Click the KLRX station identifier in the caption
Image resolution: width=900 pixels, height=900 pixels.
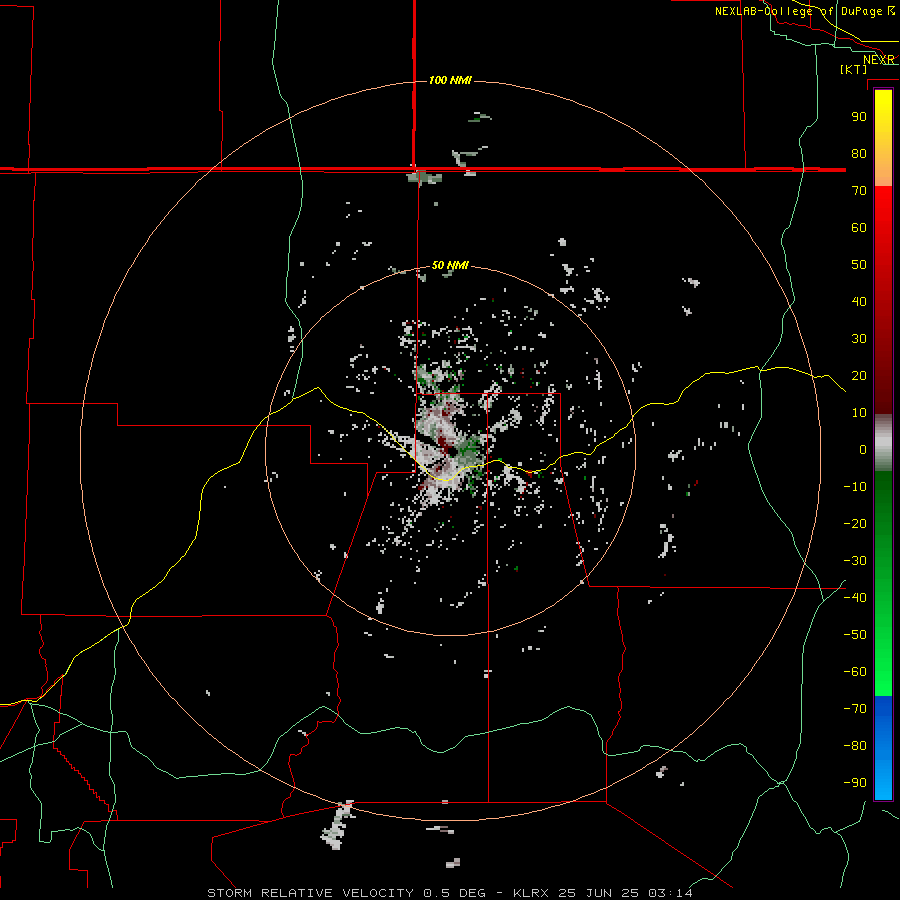click(531, 893)
